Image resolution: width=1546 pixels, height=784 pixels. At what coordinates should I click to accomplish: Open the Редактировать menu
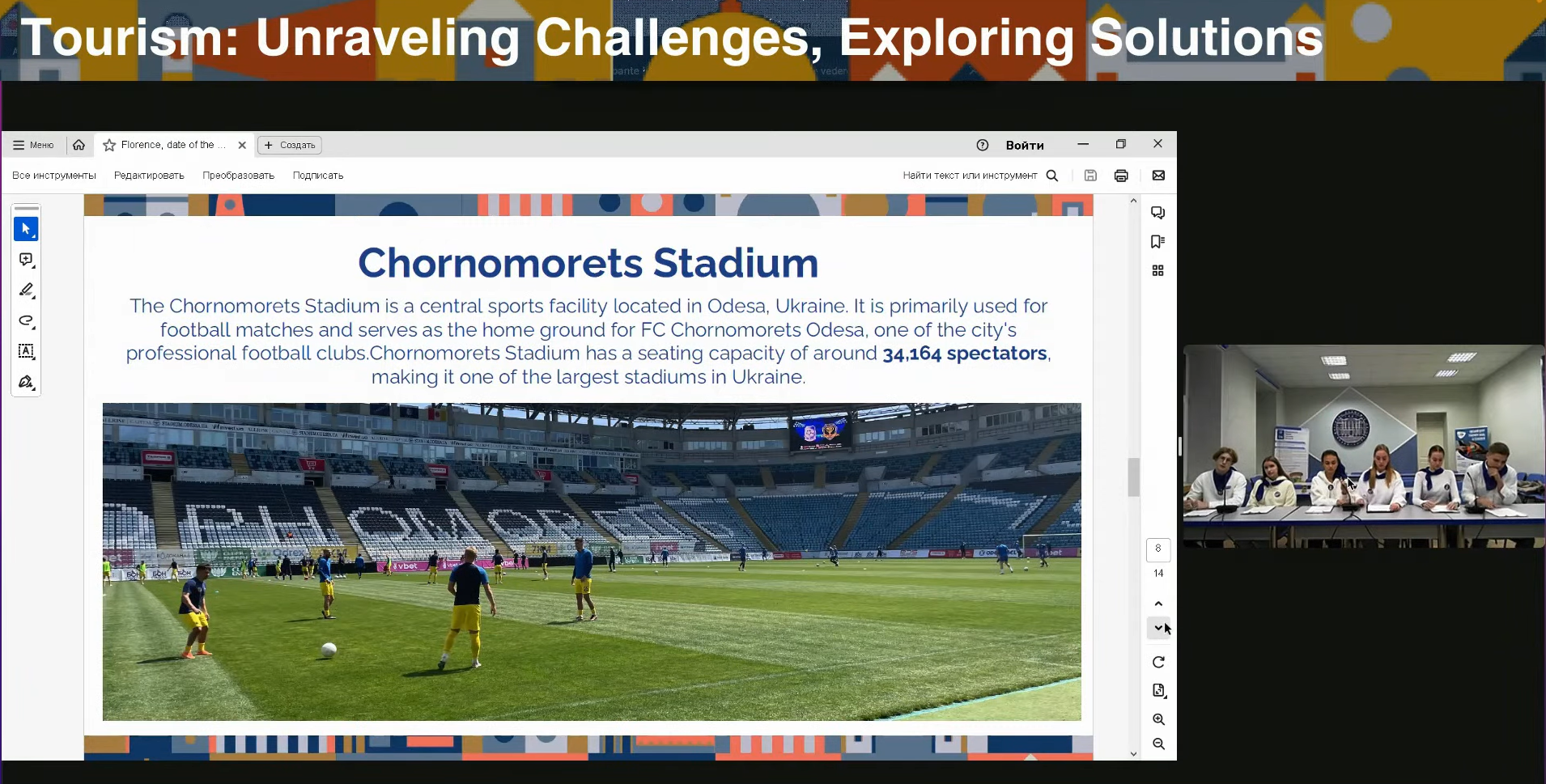(x=149, y=176)
